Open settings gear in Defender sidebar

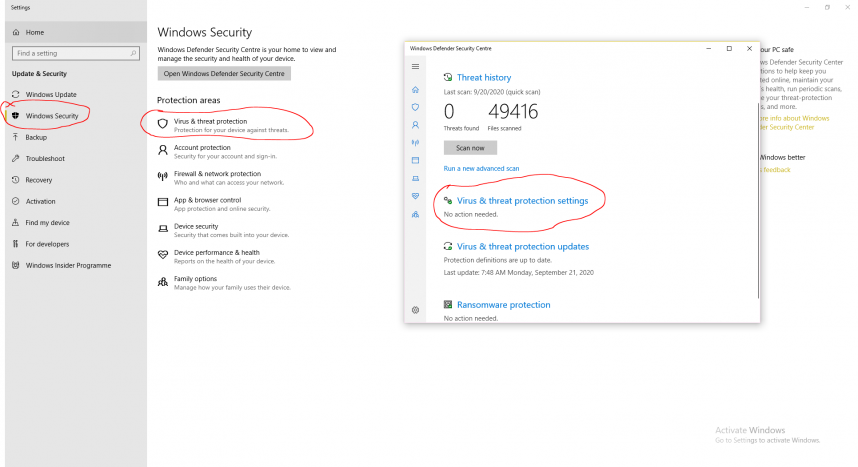pos(415,310)
